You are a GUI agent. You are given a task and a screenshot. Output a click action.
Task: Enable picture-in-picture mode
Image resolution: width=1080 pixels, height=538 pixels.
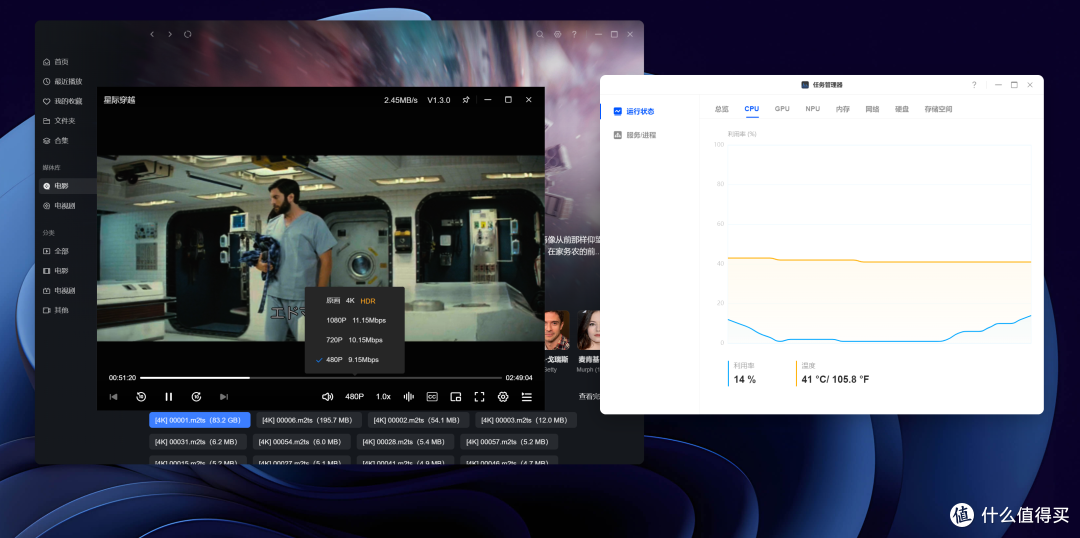point(455,397)
